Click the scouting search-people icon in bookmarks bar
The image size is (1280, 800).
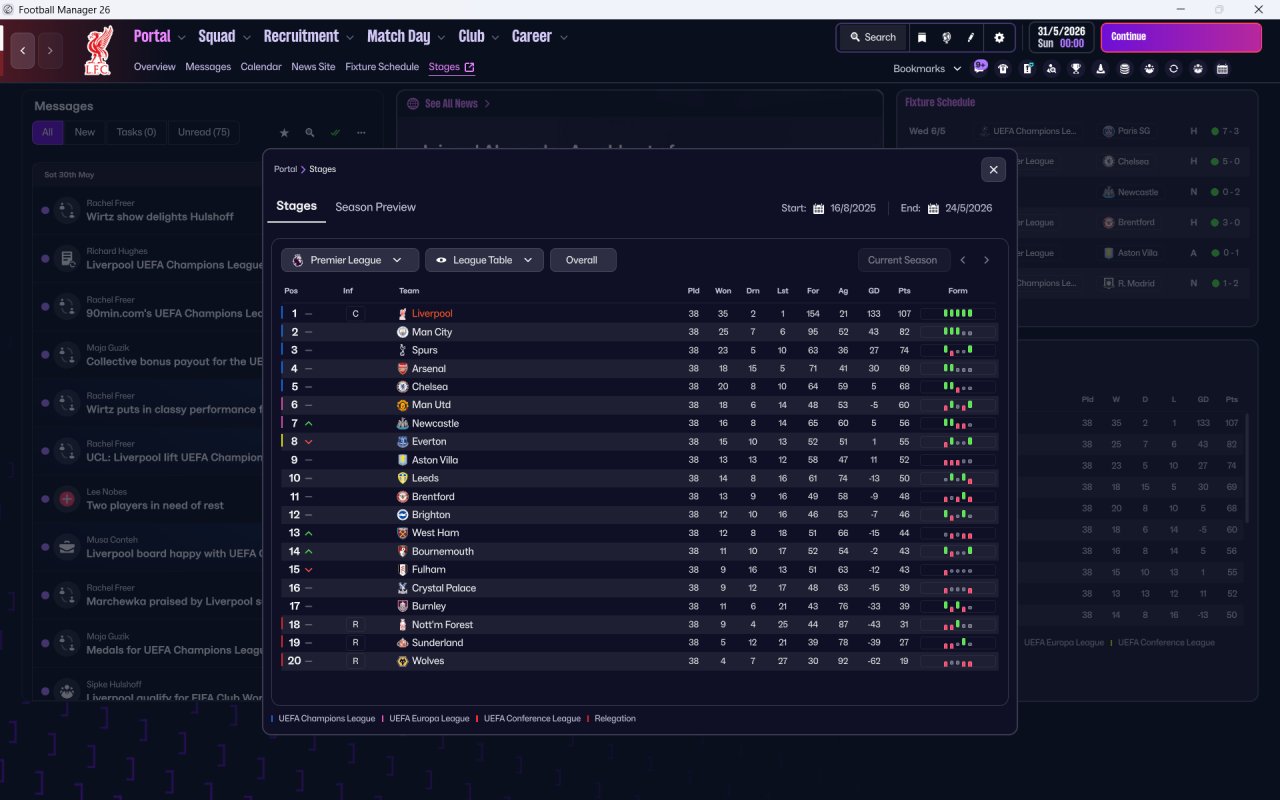coord(1052,69)
